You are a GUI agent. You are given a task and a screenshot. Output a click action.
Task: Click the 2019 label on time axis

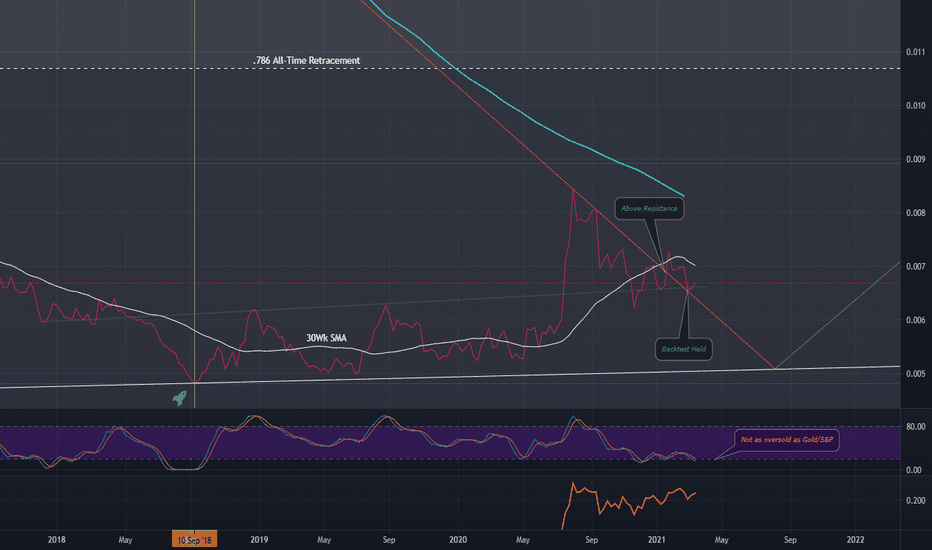[259, 540]
